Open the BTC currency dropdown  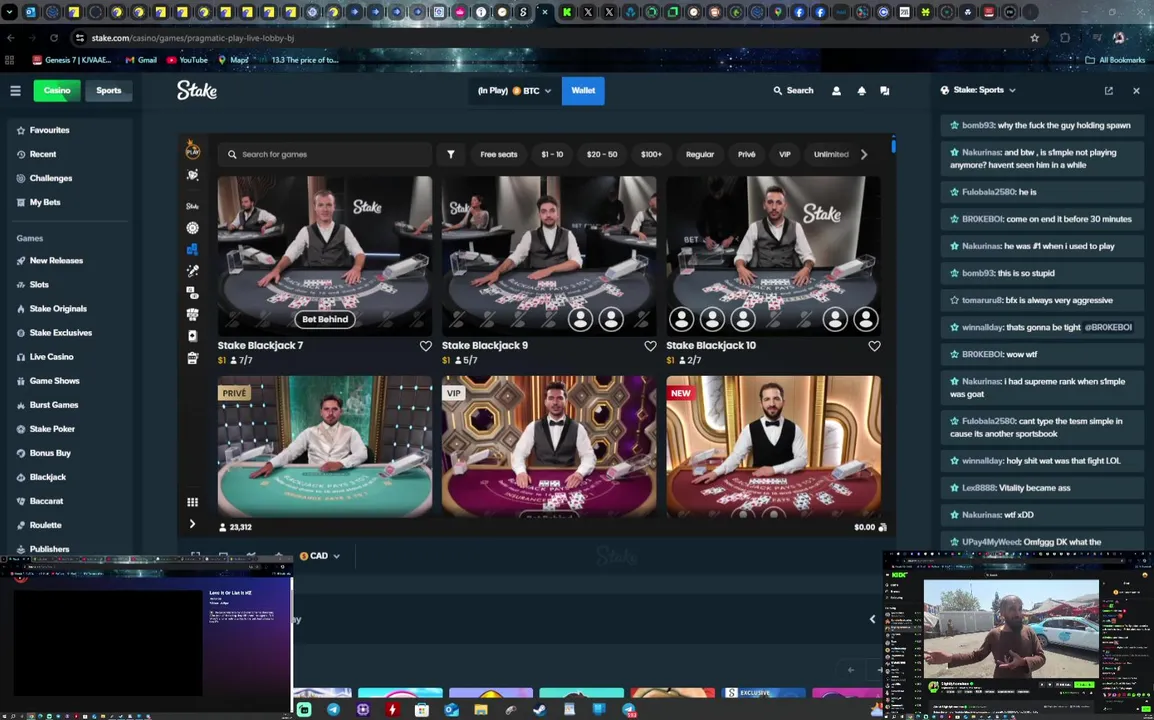515,91
